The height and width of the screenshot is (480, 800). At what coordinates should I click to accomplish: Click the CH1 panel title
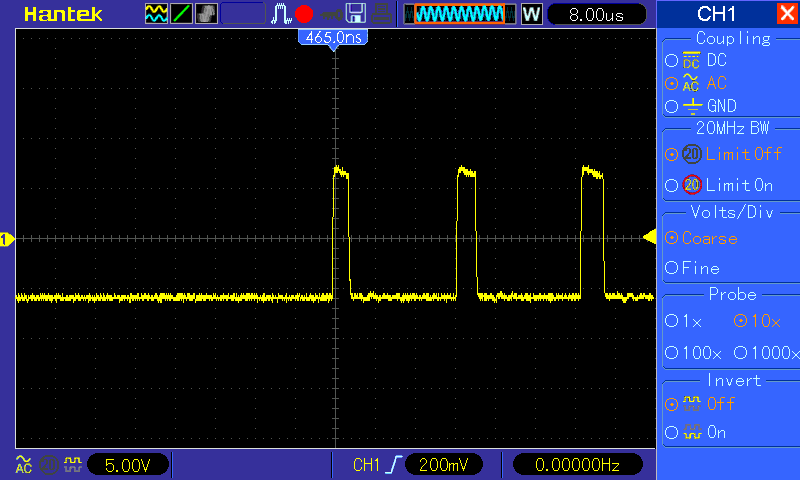716,14
